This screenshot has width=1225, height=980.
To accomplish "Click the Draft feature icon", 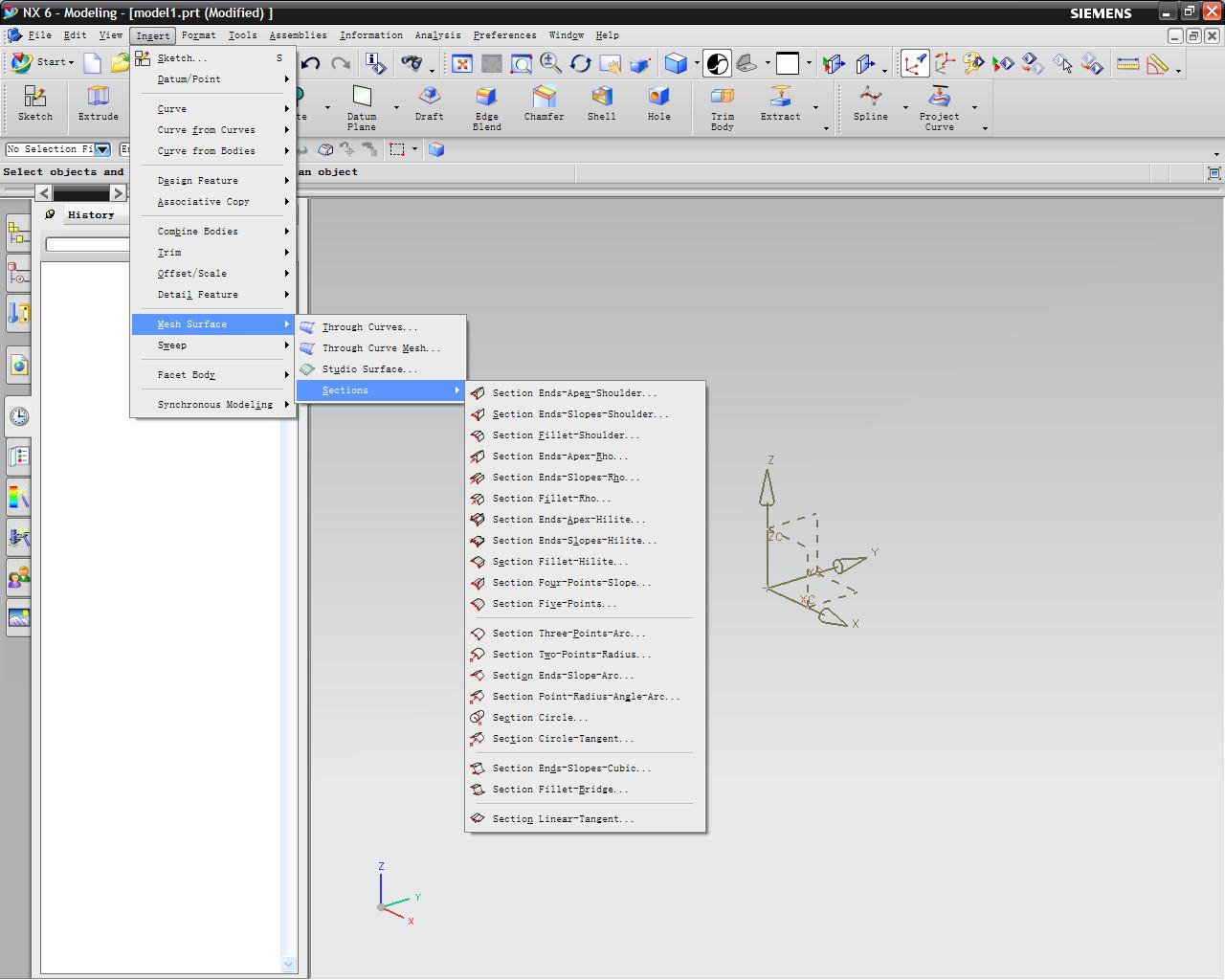I will click(429, 103).
